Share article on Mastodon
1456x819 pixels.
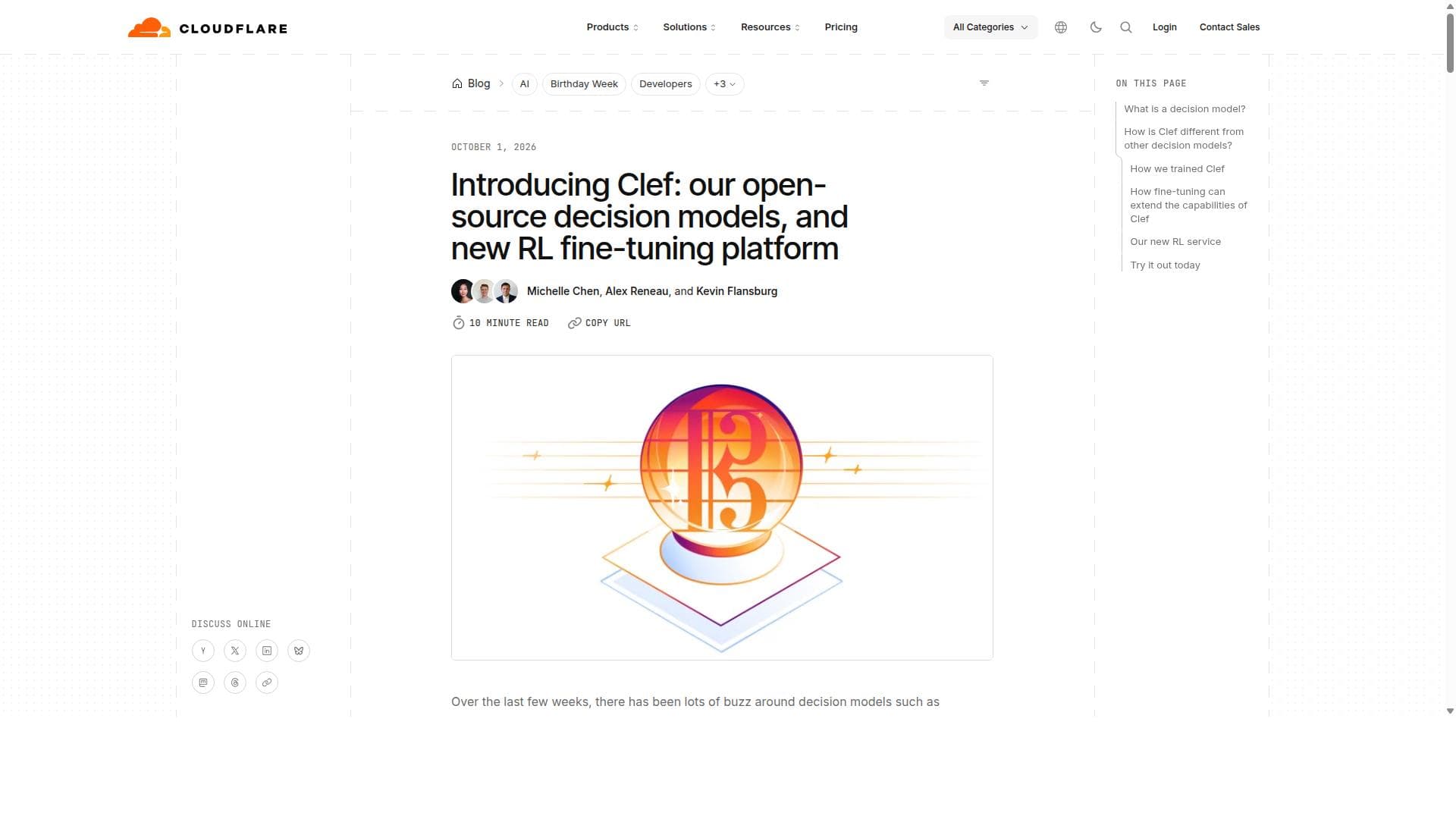[x=203, y=682]
